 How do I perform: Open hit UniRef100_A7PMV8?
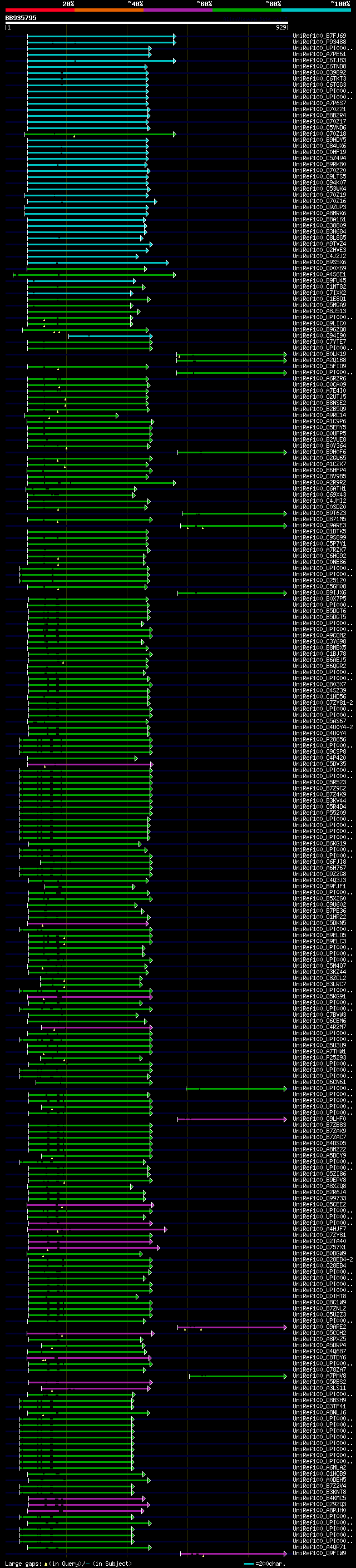[319, 1376]
